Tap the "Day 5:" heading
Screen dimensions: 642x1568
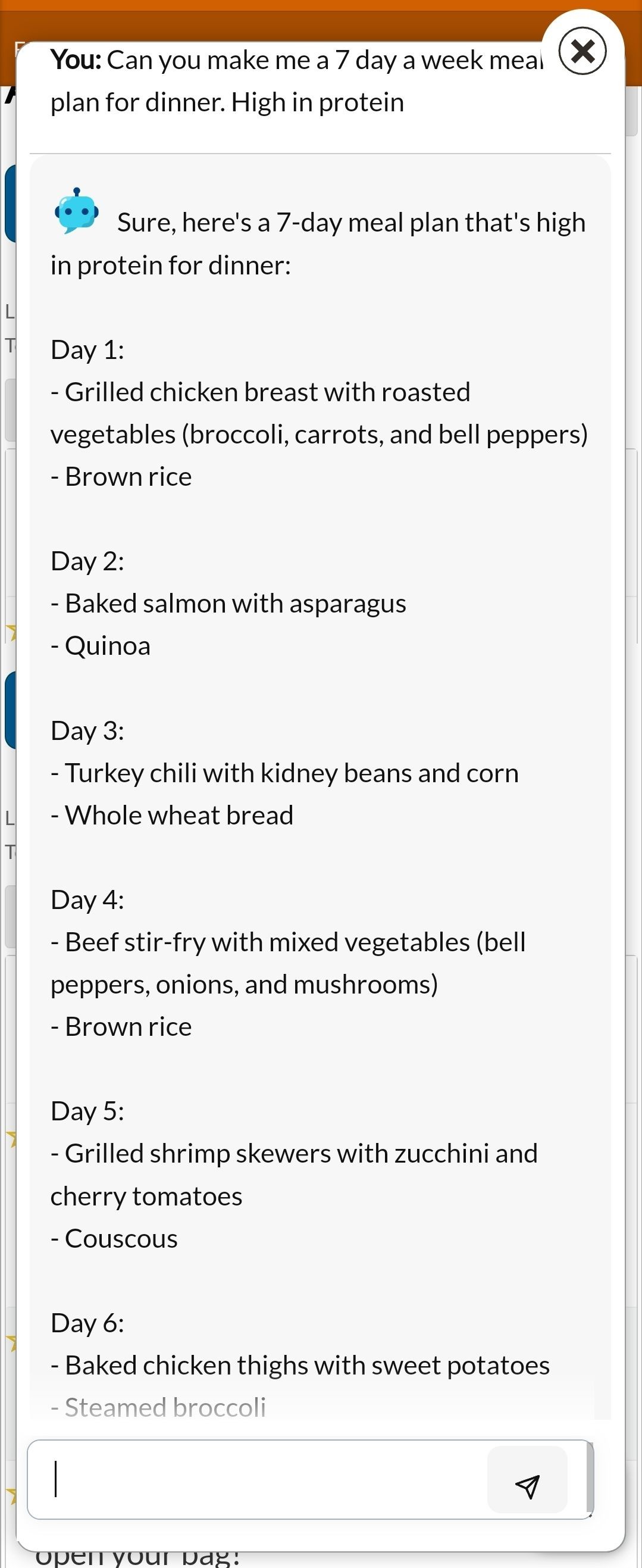point(87,1111)
